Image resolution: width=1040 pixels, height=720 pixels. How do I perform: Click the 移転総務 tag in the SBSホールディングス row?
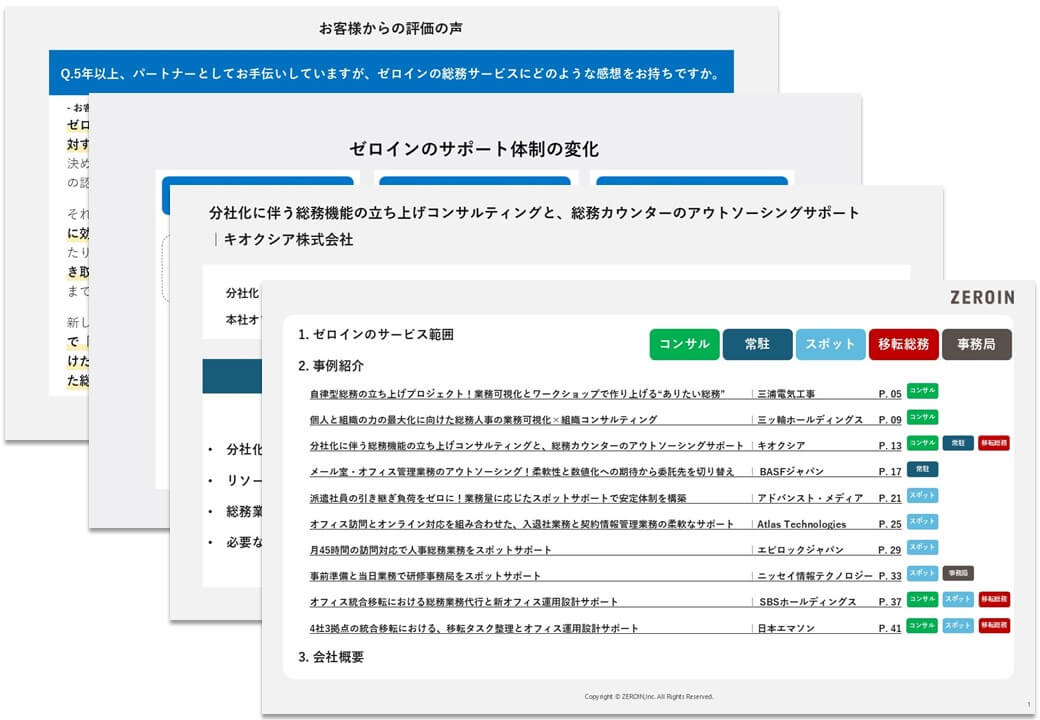coord(994,599)
